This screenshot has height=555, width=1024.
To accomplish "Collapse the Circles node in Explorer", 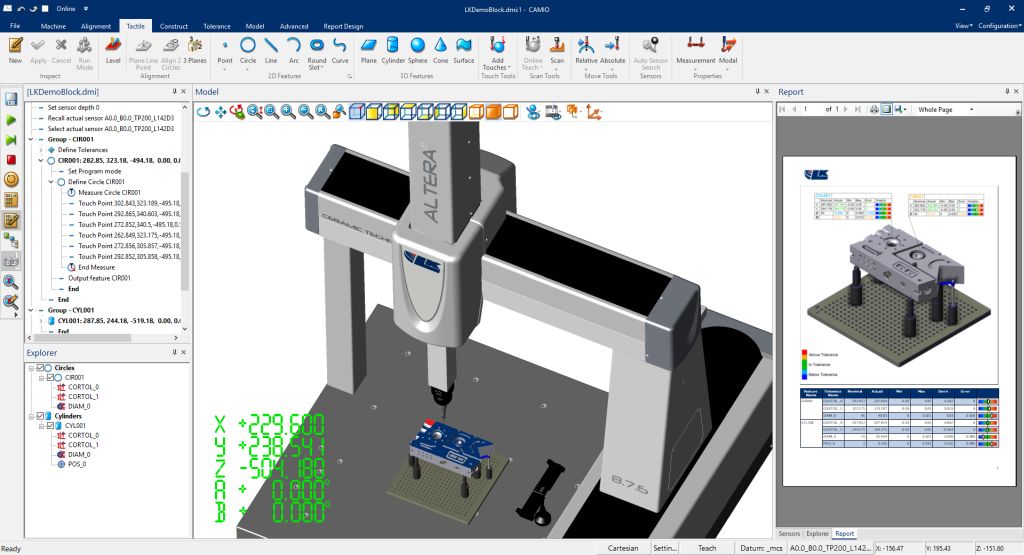I will point(31,368).
